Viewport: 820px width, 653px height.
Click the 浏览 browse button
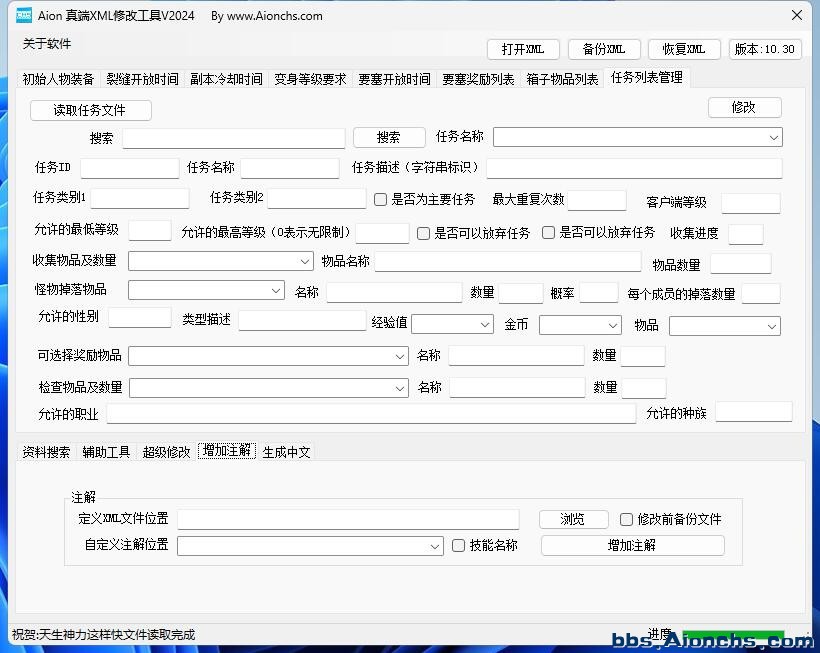point(574,519)
